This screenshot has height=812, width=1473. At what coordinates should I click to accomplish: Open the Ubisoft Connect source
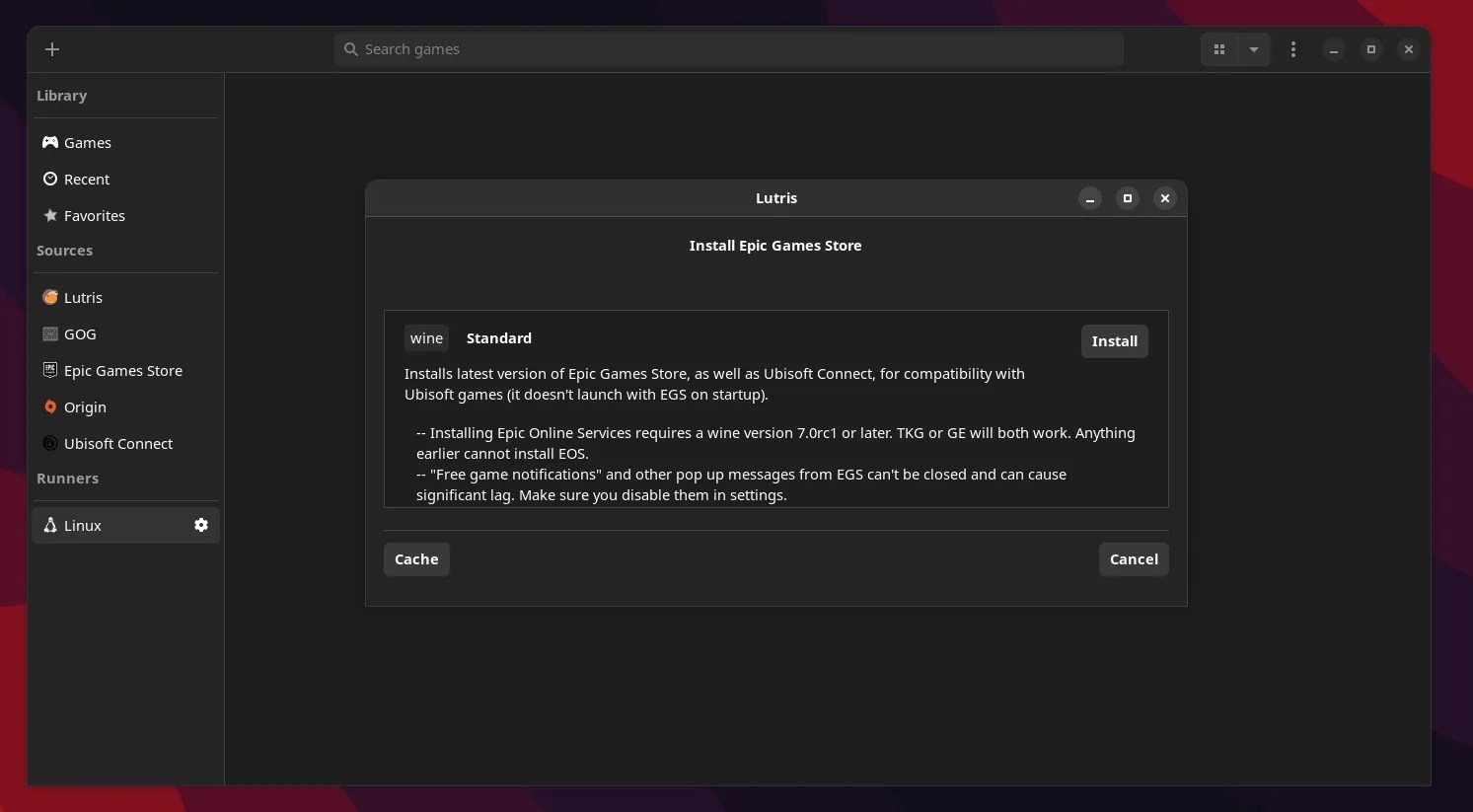118,443
